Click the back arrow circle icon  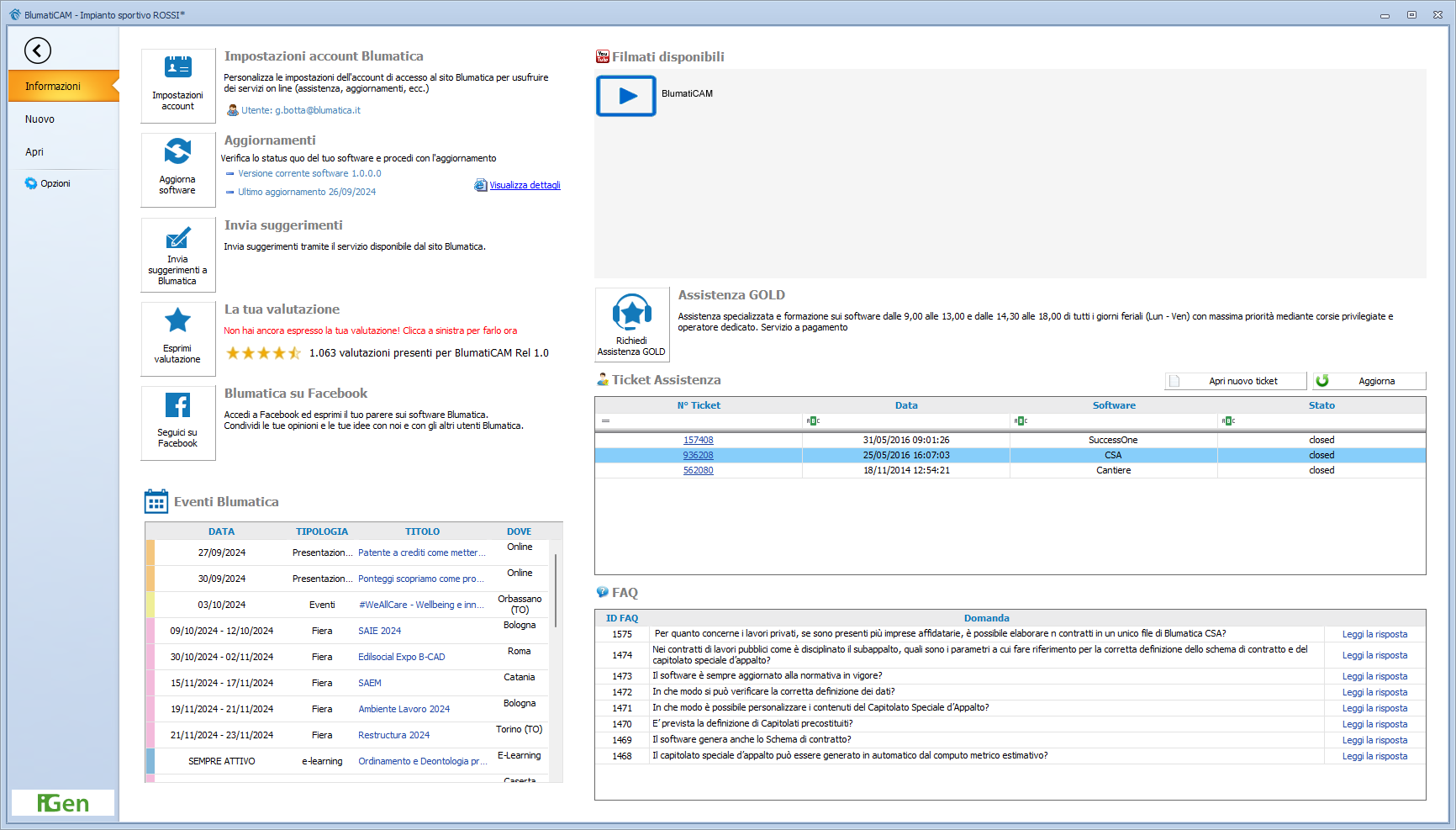(x=38, y=50)
